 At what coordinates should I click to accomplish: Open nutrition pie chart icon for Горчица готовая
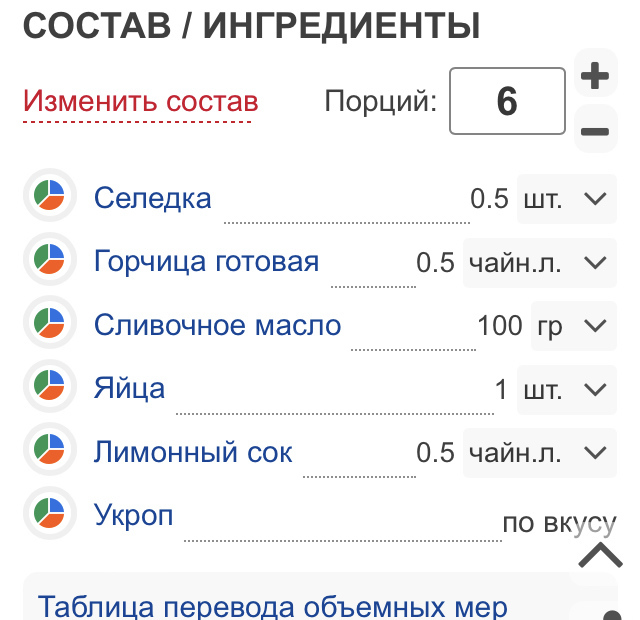(x=50, y=259)
